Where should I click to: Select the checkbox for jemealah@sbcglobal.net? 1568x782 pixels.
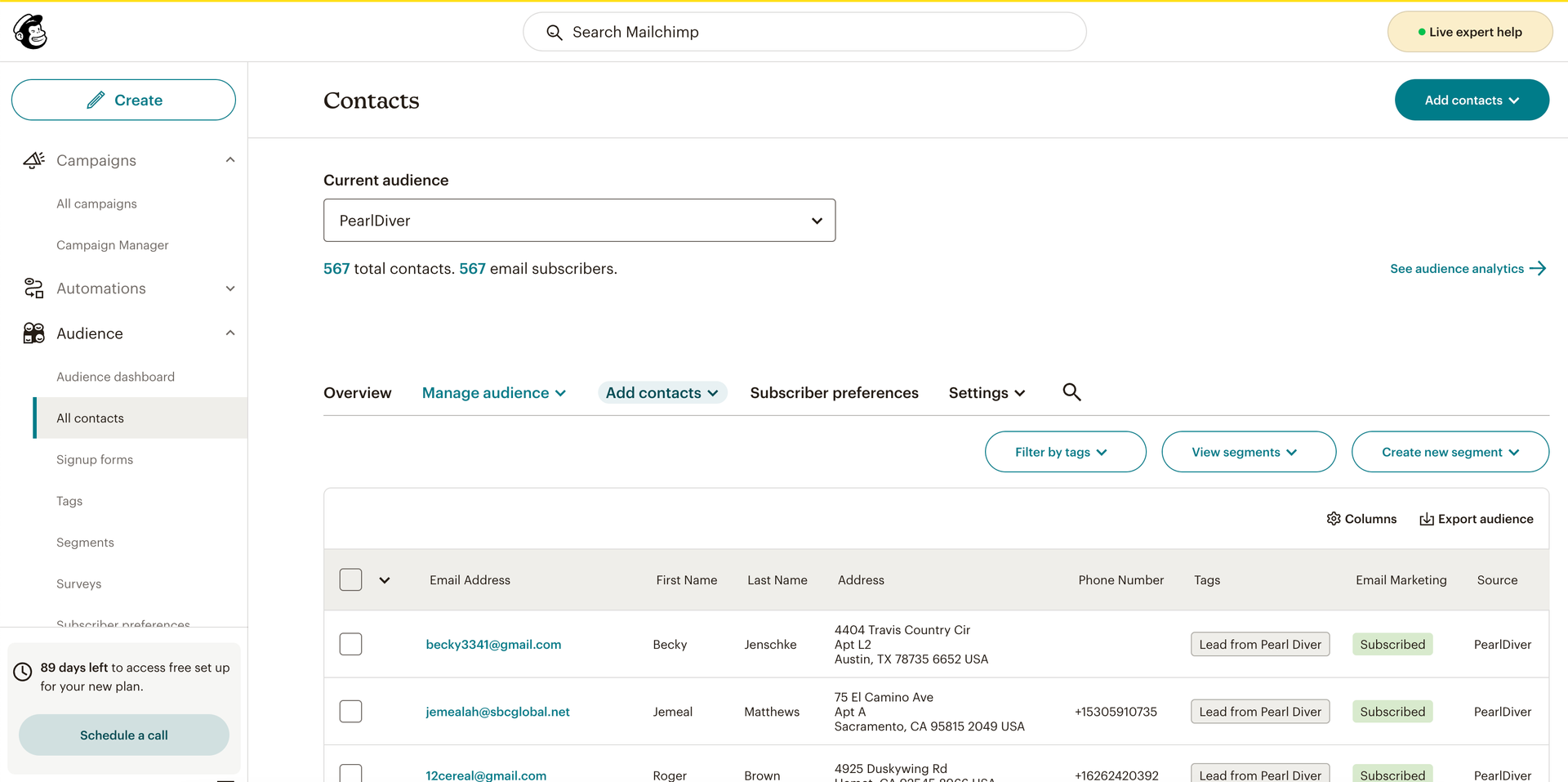point(350,712)
